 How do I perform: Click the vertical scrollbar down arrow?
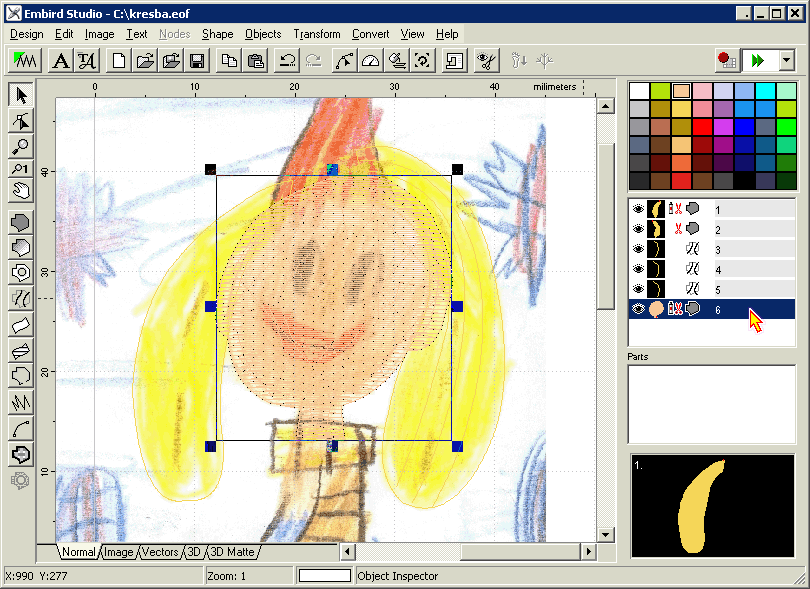coord(605,534)
